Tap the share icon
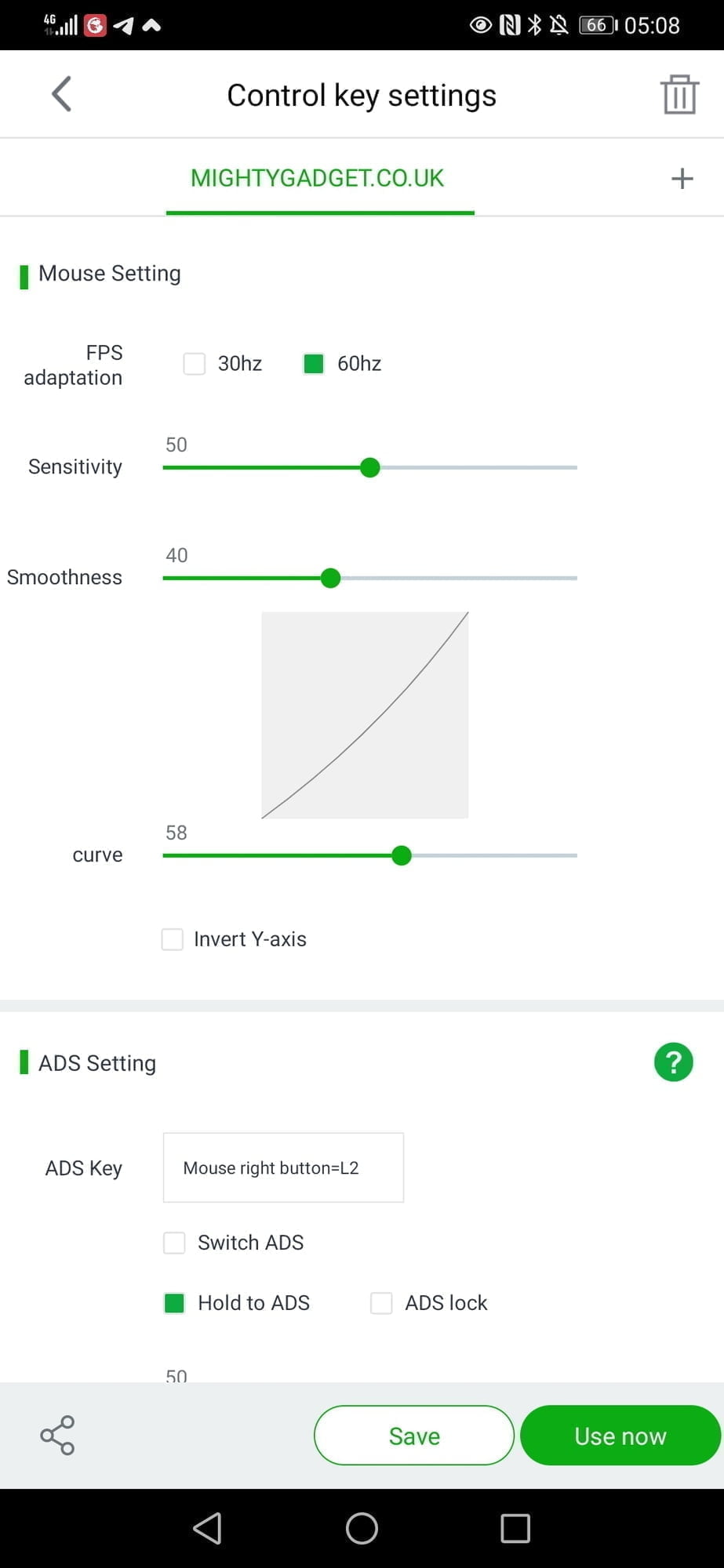 click(57, 1436)
